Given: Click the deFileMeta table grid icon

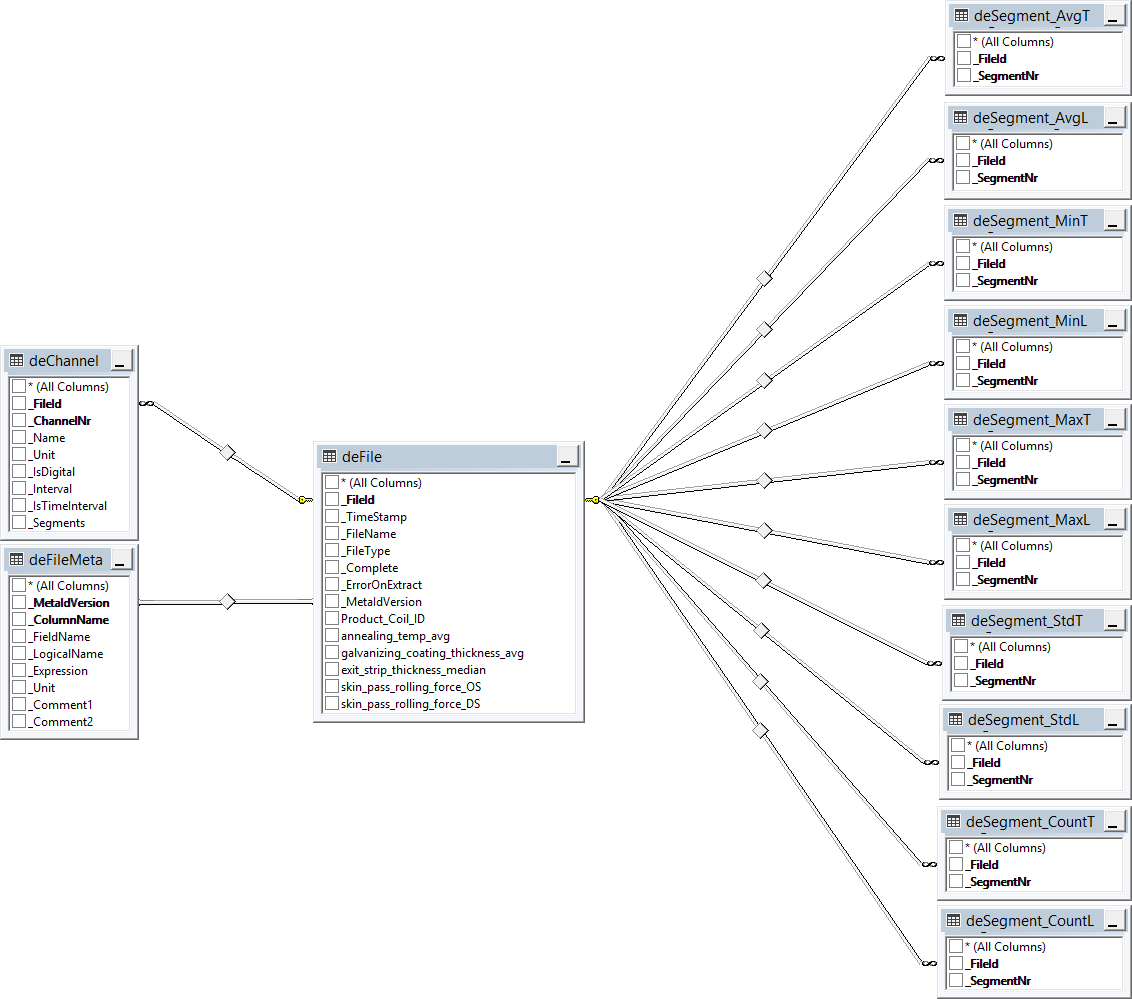Looking at the screenshot, I should click(17, 559).
